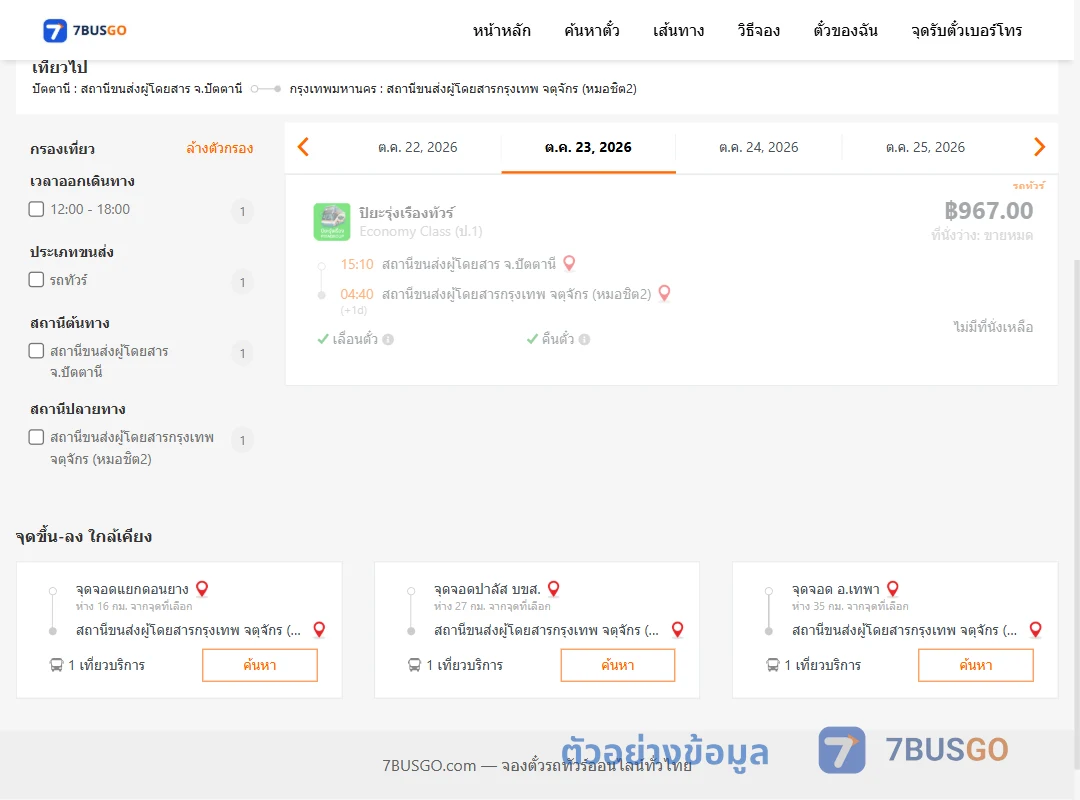Click the ปิยะรุ่งเรืองทัวร์ operator name
1080x800 pixels.
point(406,212)
